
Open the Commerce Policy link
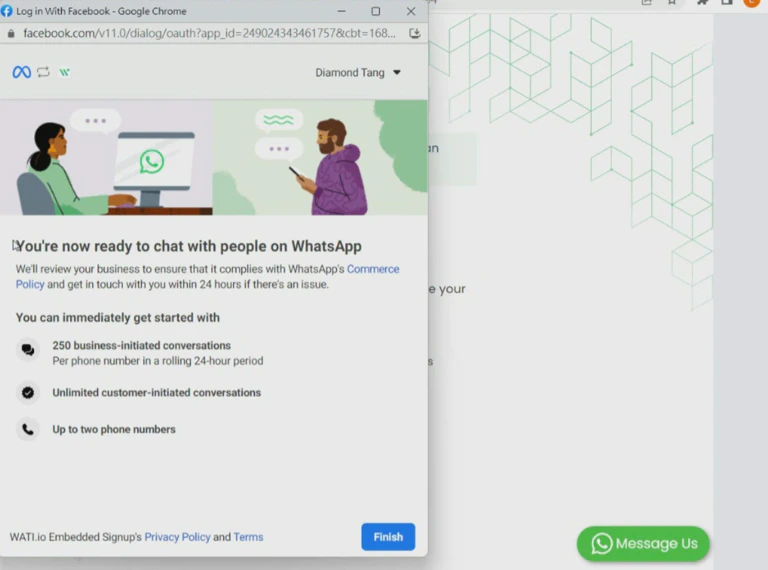373,269
